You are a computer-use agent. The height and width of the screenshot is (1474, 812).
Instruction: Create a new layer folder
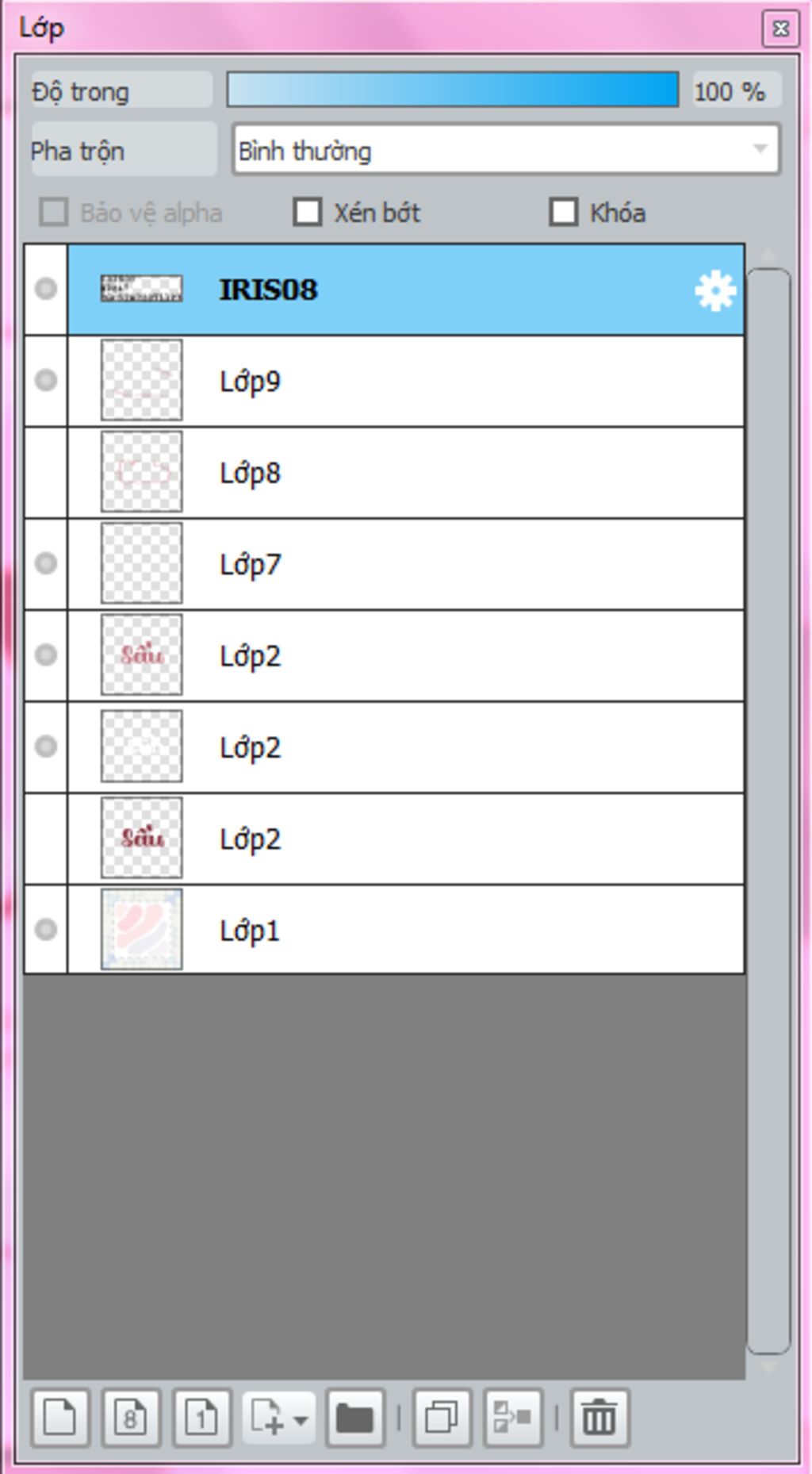(x=354, y=1417)
